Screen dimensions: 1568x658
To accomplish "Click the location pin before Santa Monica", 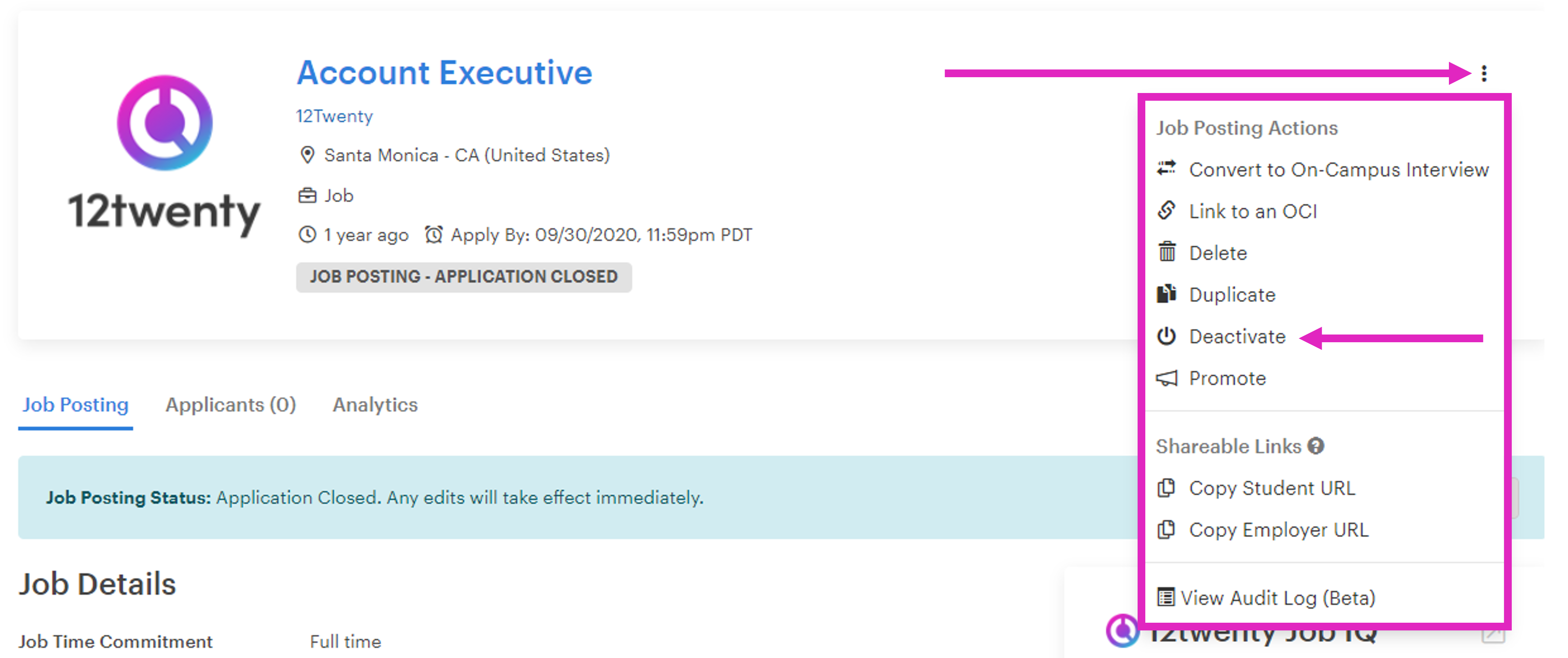I will point(308,155).
